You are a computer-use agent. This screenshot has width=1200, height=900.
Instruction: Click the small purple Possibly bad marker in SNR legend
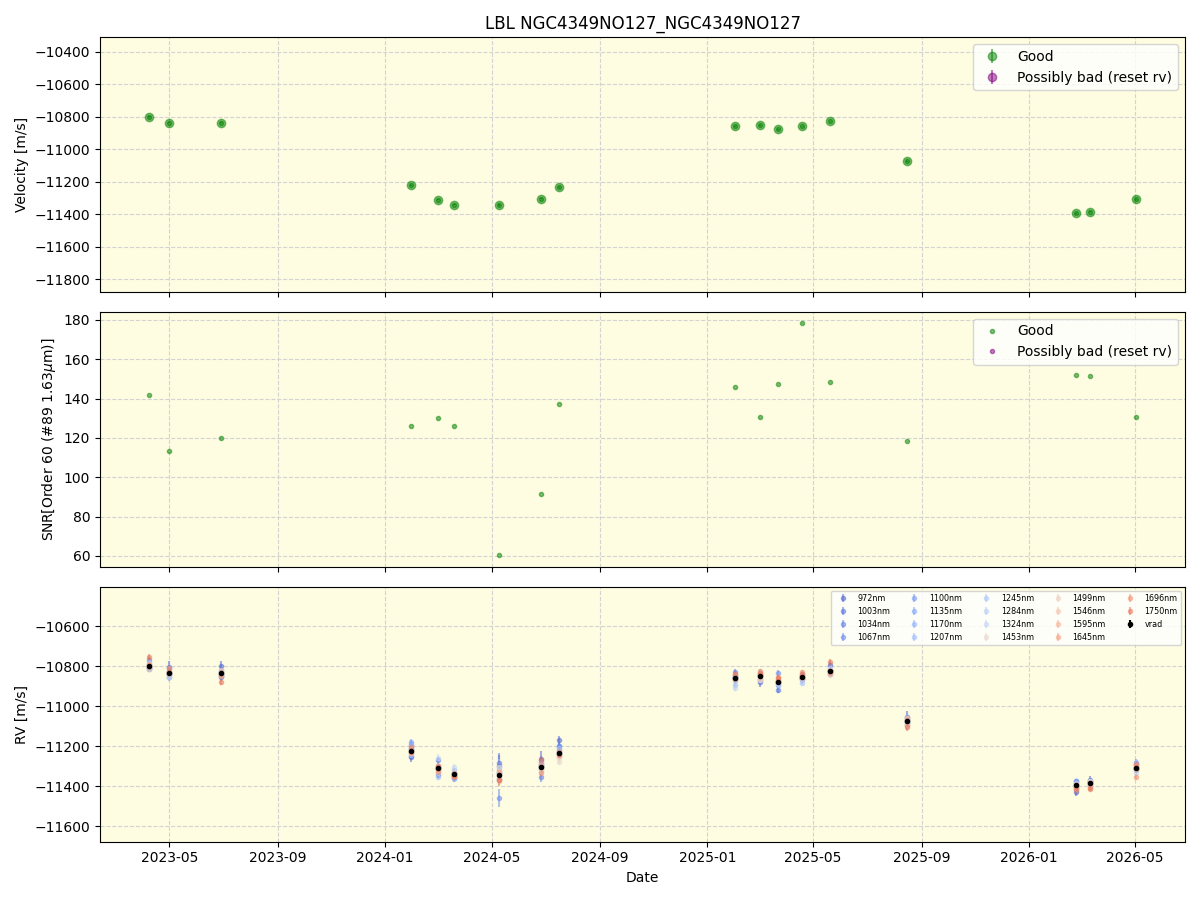(x=992, y=352)
